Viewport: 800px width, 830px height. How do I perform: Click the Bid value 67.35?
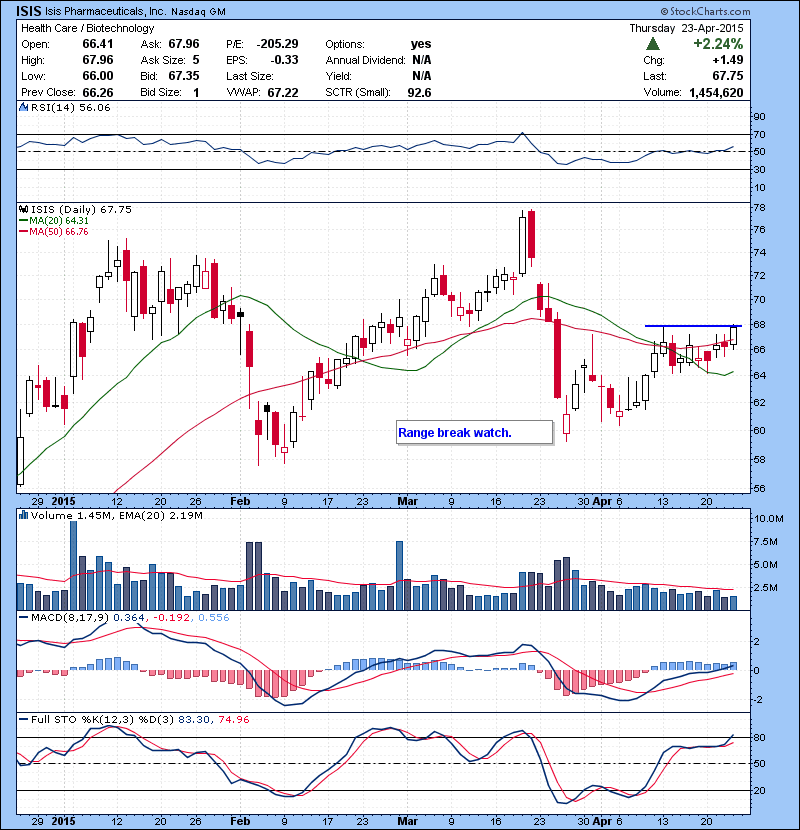point(184,76)
